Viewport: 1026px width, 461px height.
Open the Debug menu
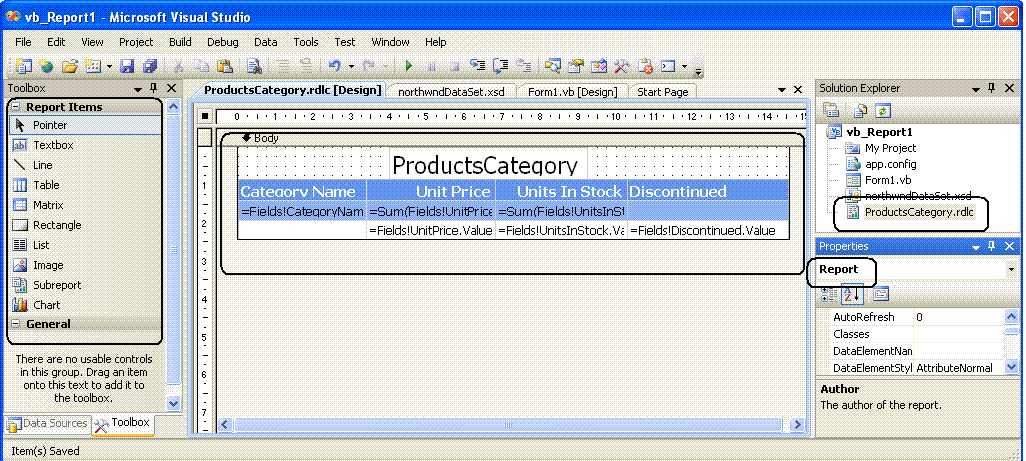pyautogui.click(x=223, y=42)
